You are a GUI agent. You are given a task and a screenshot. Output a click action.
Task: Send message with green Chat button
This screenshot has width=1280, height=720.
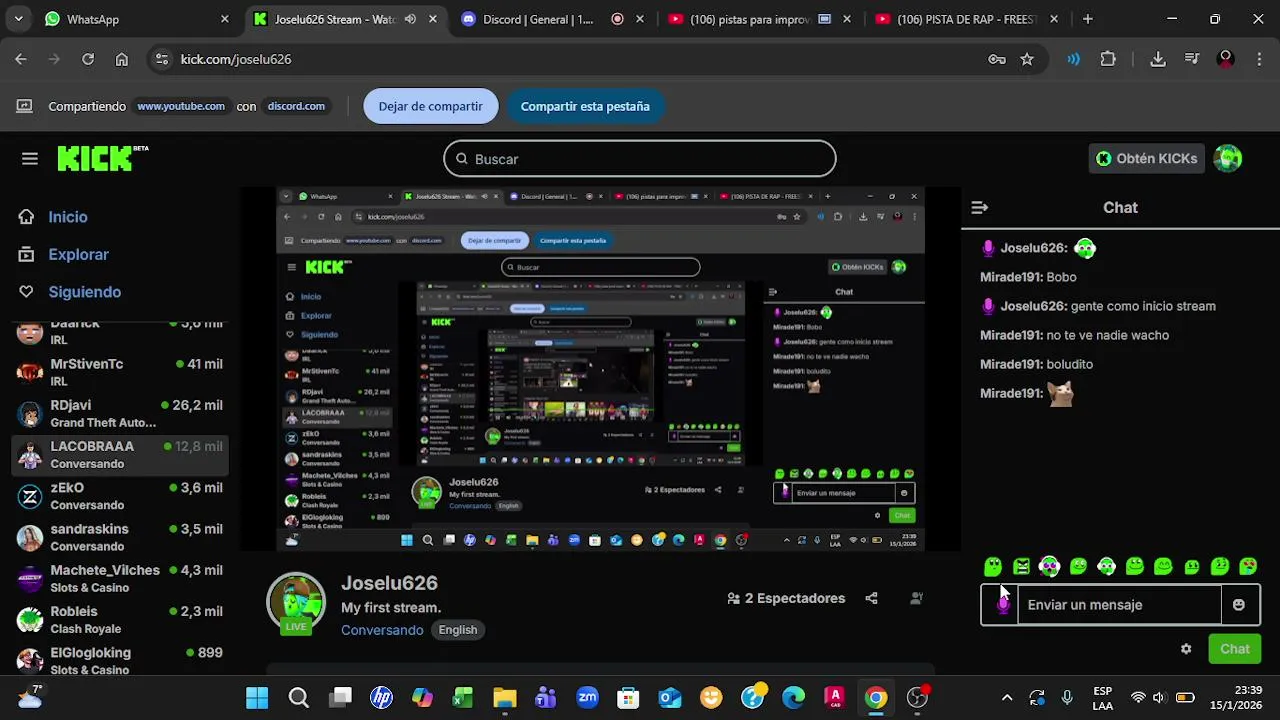pyautogui.click(x=1234, y=649)
